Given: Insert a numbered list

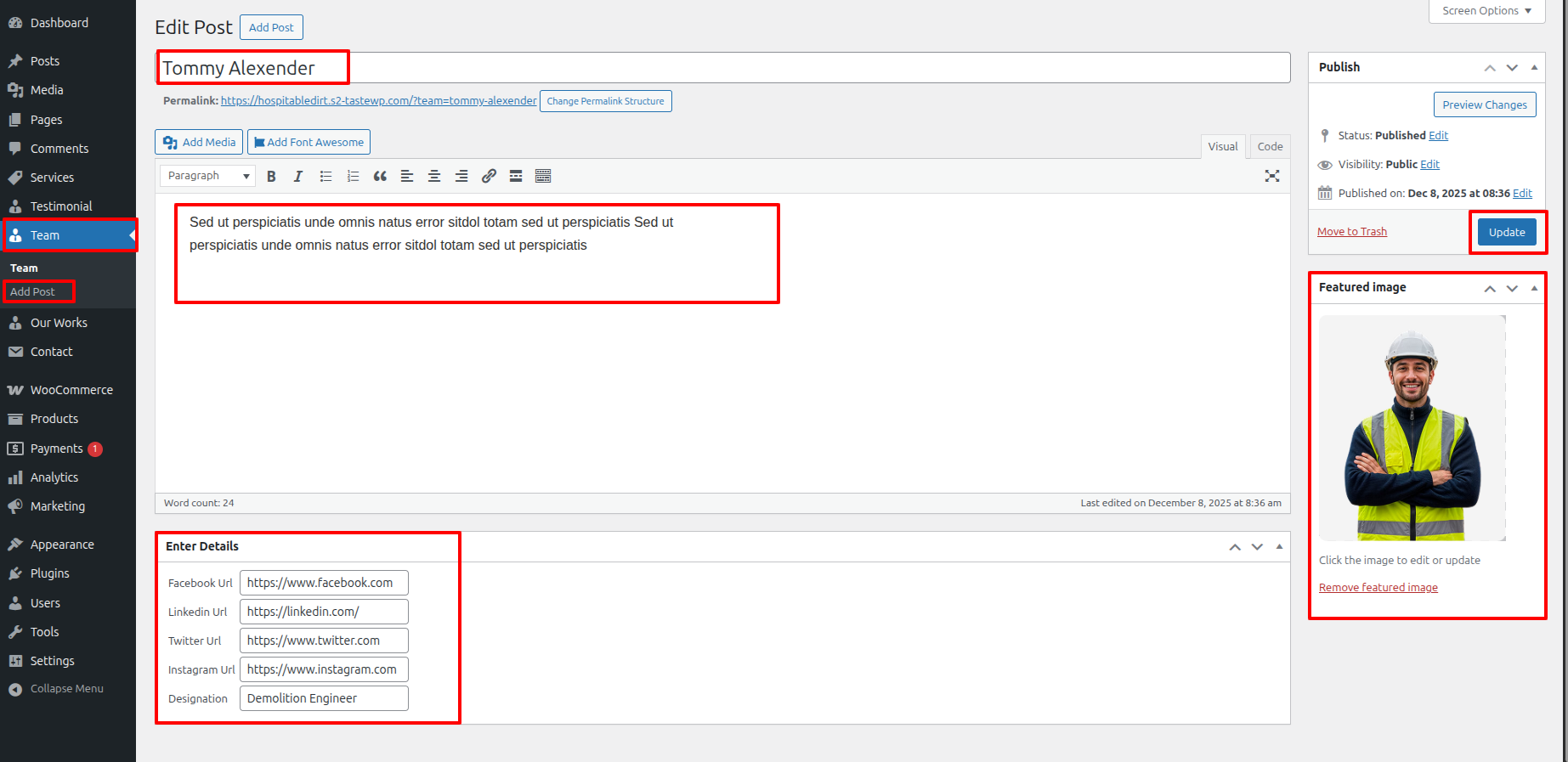Looking at the screenshot, I should [x=353, y=176].
